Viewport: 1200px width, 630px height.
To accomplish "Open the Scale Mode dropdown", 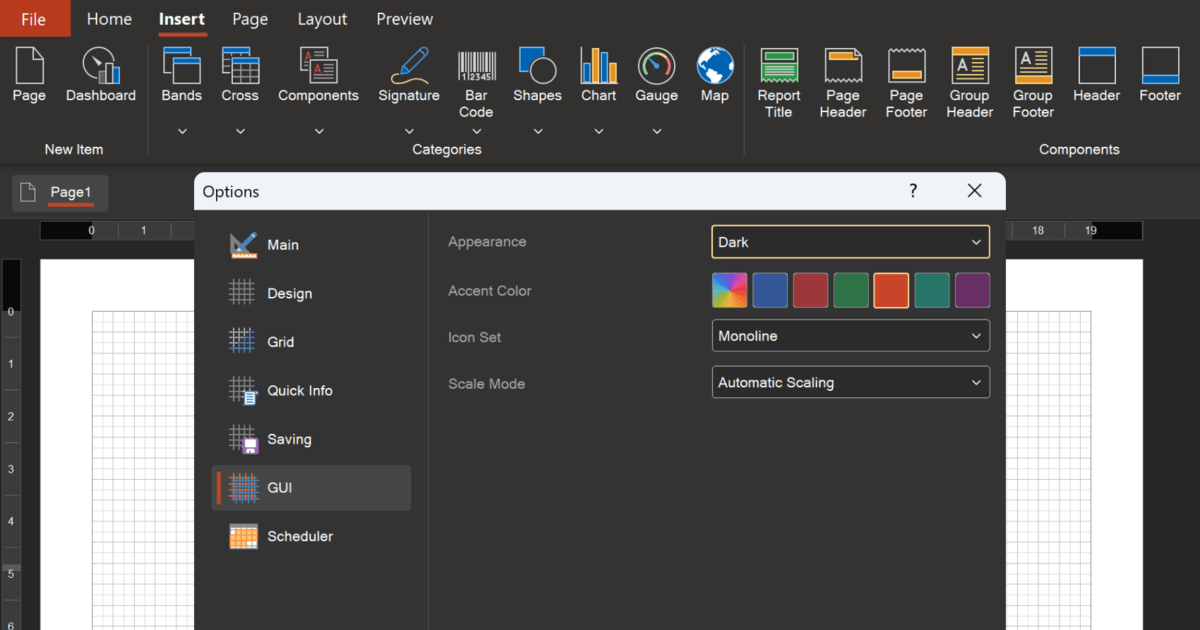I will tap(849, 382).
